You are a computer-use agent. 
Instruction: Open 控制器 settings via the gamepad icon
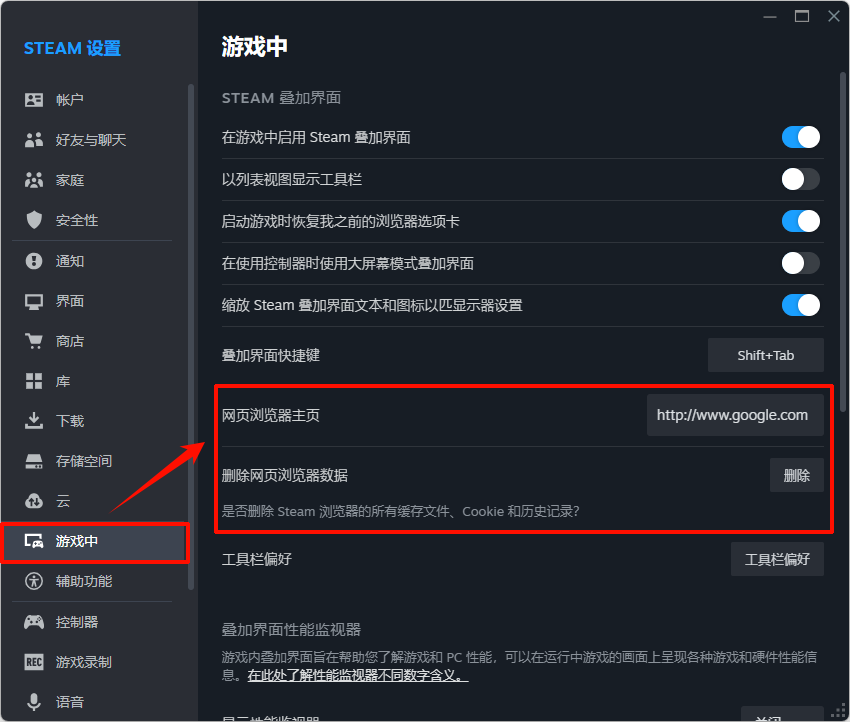[x=33, y=621]
